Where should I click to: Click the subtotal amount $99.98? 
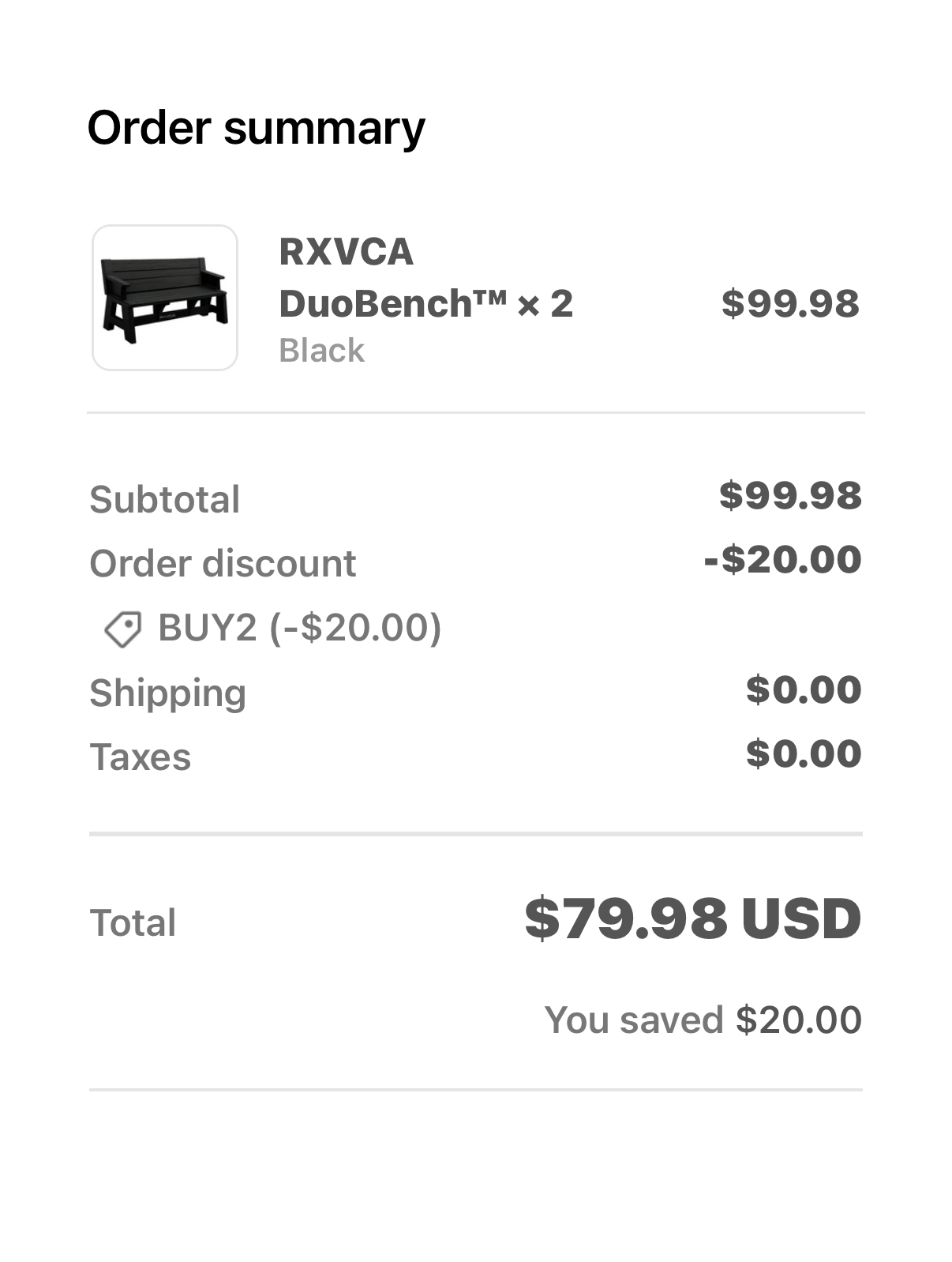[790, 496]
